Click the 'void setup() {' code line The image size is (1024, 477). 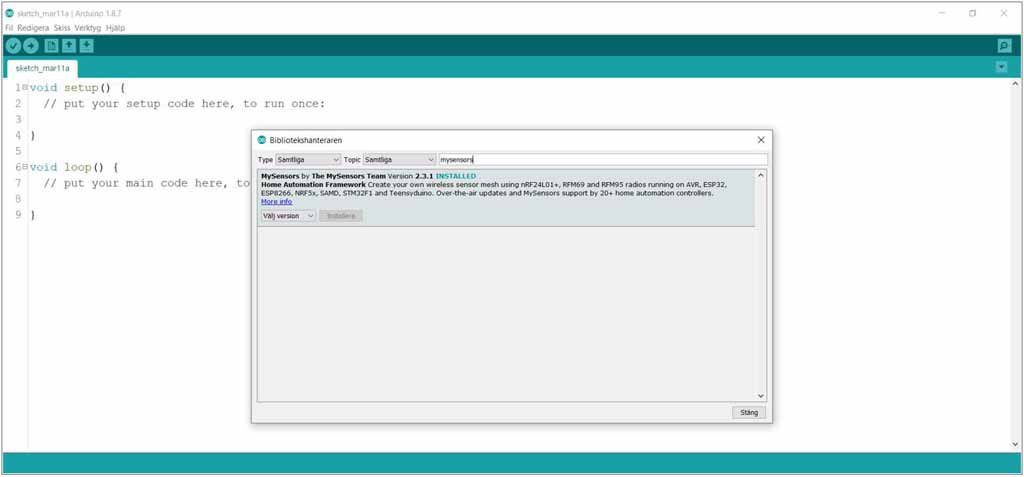pos(77,88)
